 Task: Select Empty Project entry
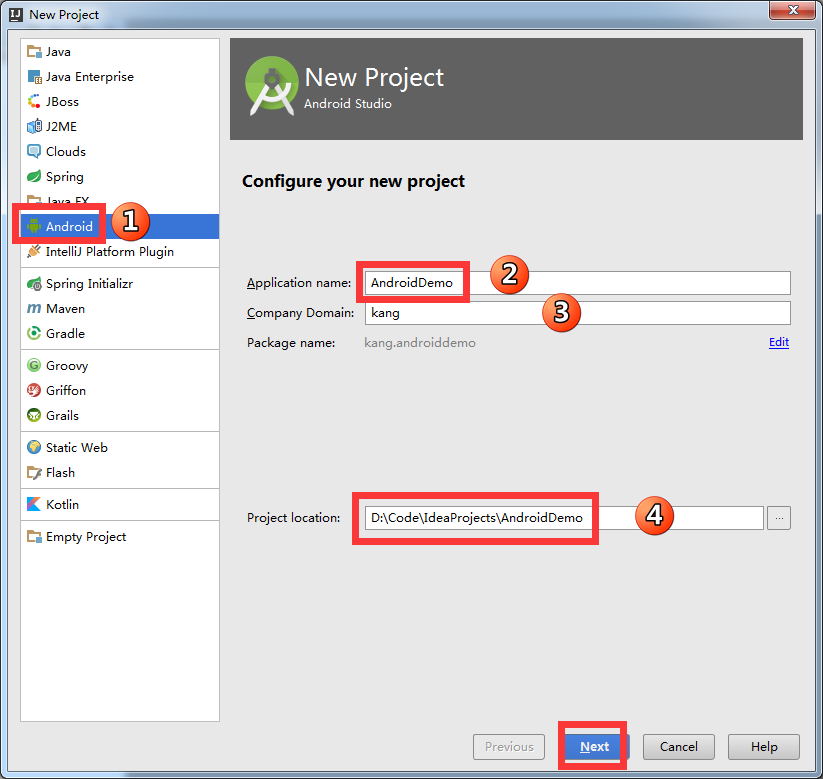(x=120, y=536)
